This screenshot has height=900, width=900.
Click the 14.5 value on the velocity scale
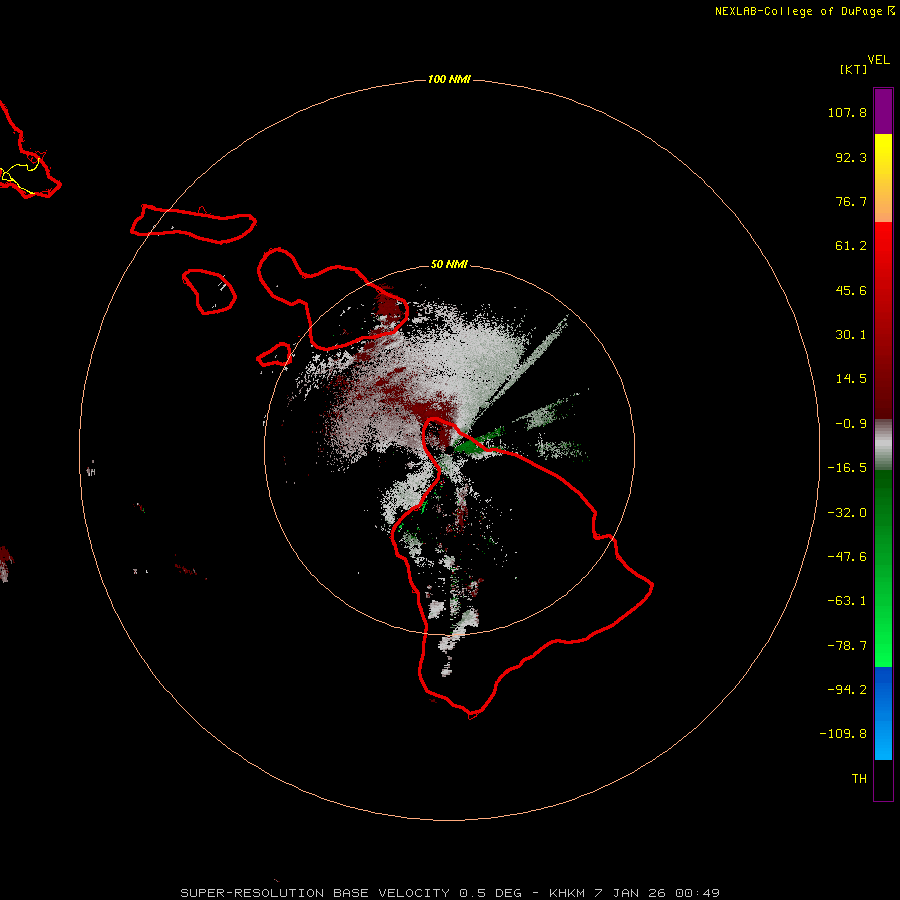851,379
